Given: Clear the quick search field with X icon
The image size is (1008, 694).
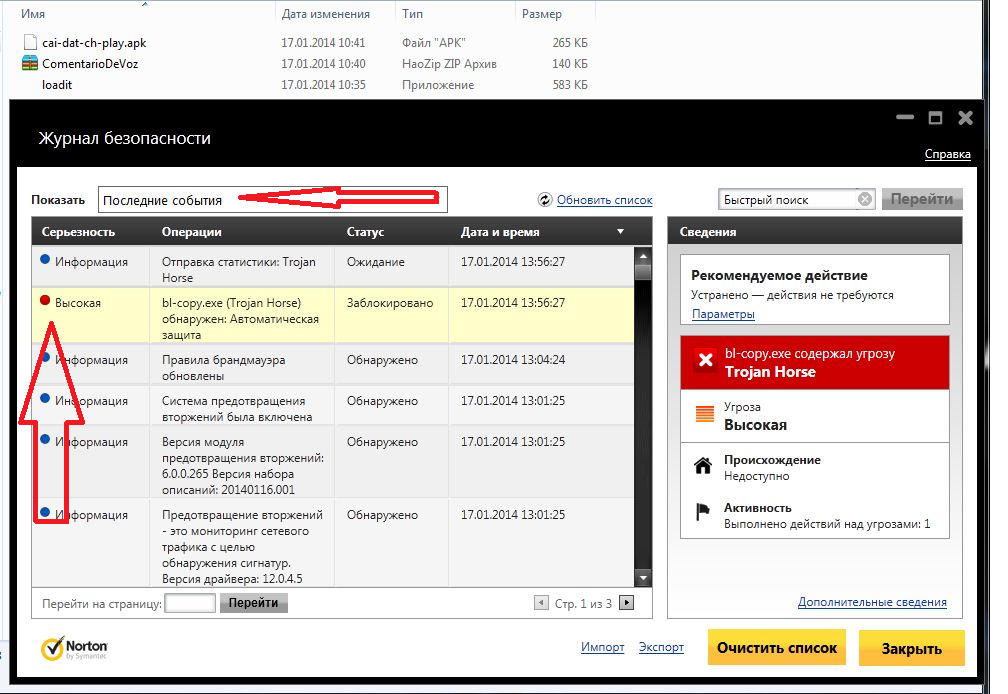Looking at the screenshot, I should pos(865,200).
